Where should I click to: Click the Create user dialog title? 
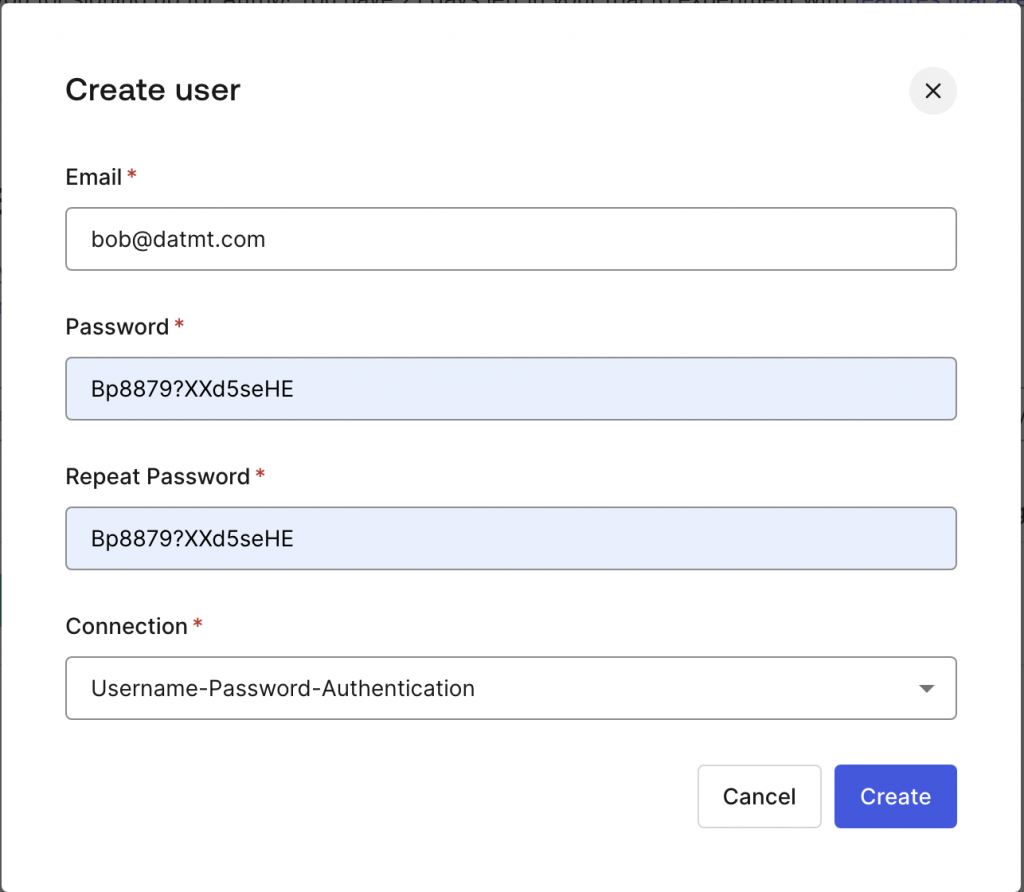(153, 90)
